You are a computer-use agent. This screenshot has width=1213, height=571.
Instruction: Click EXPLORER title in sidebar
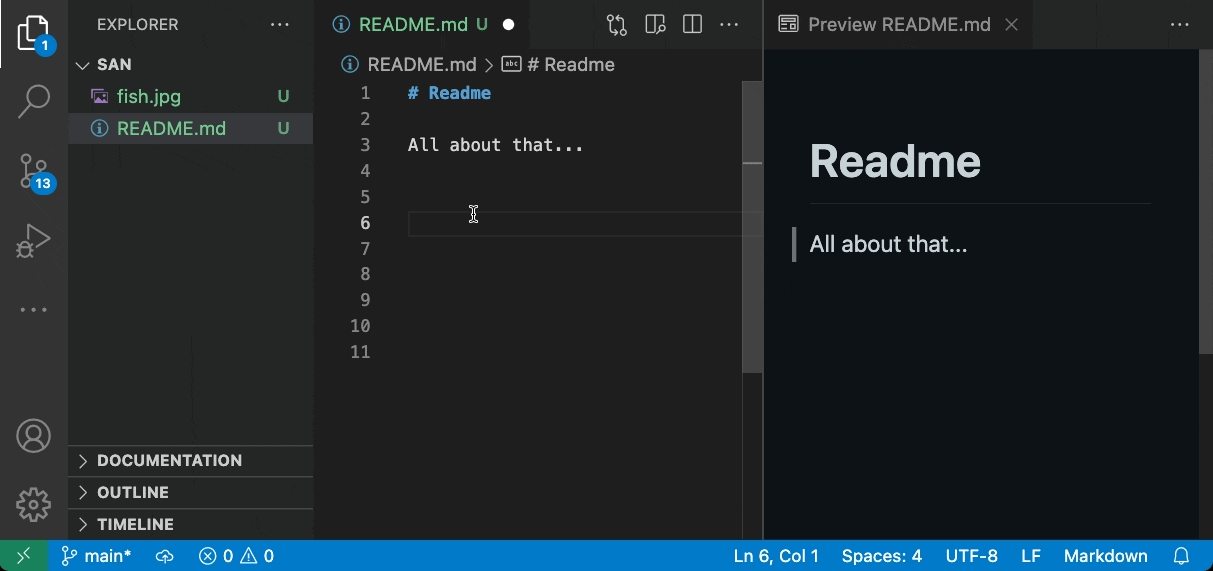coord(138,25)
